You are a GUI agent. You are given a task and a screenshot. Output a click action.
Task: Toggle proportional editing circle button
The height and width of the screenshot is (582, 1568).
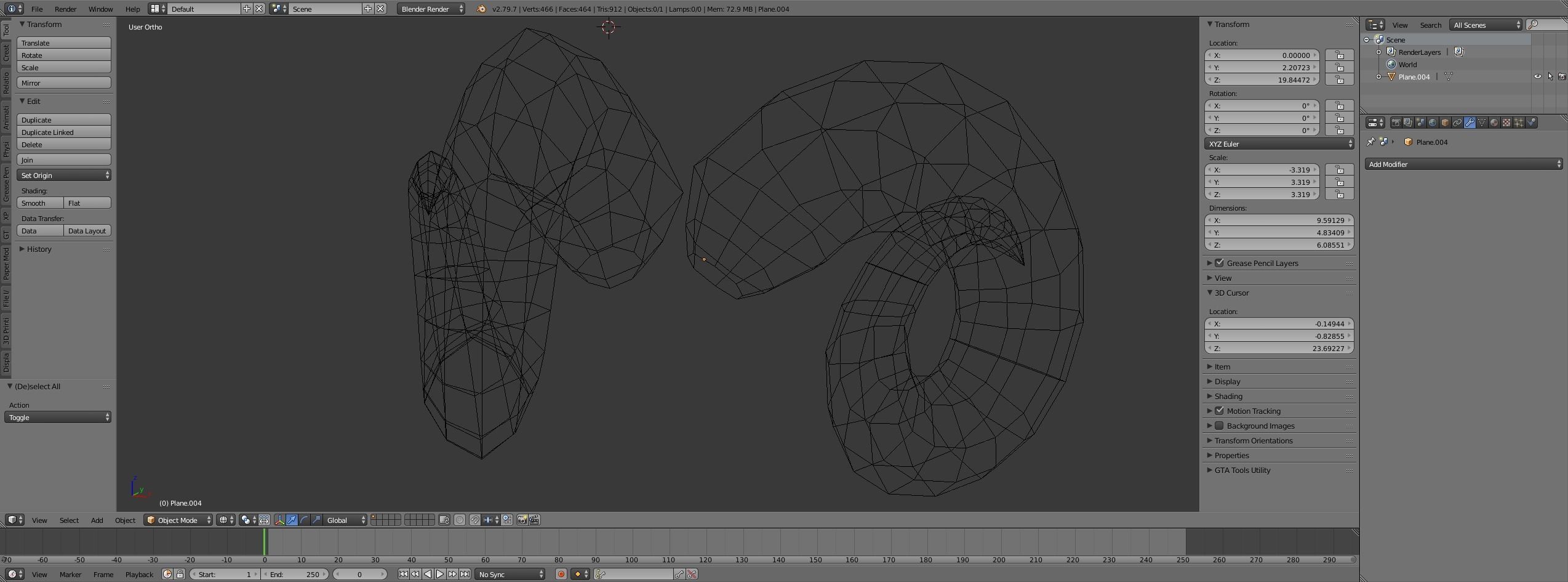[x=459, y=520]
